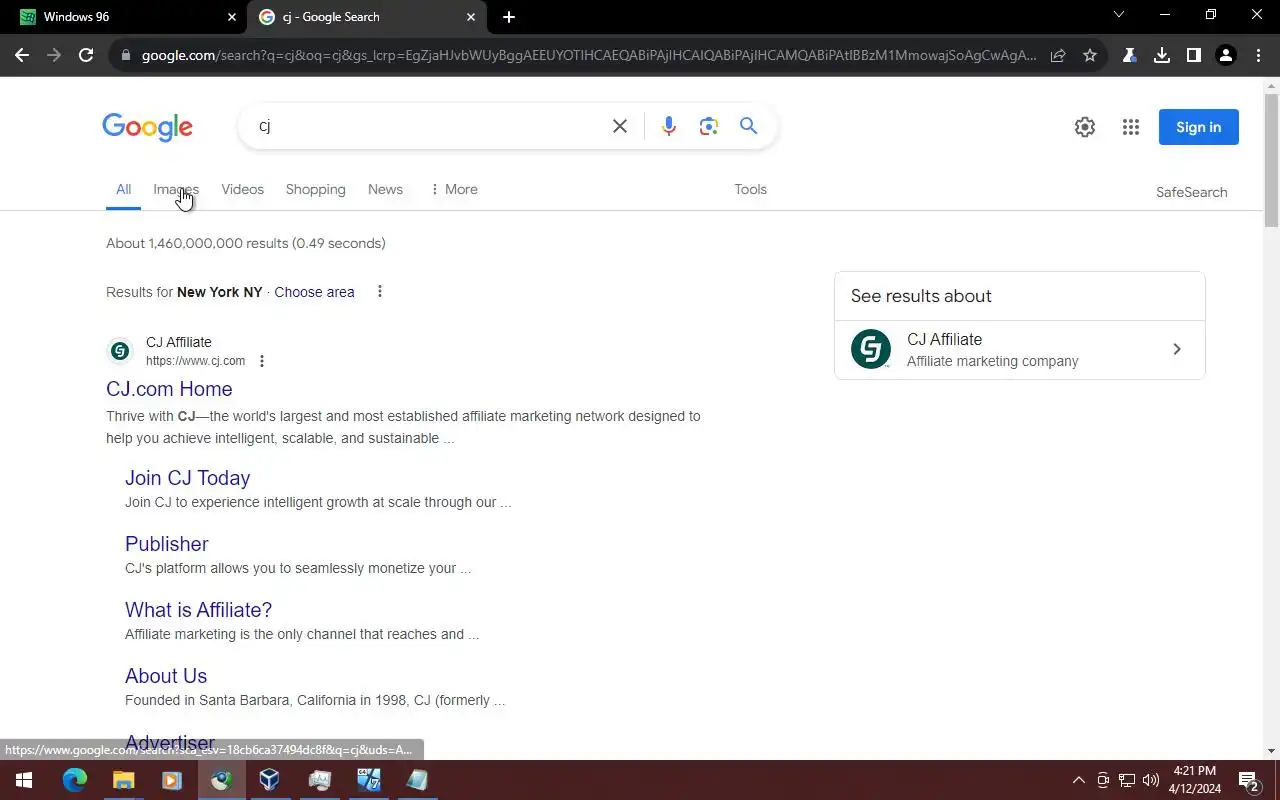The height and width of the screenshot is (800, 1280).
Task: Click Choose area link
Action: click(x=314, y=292)
